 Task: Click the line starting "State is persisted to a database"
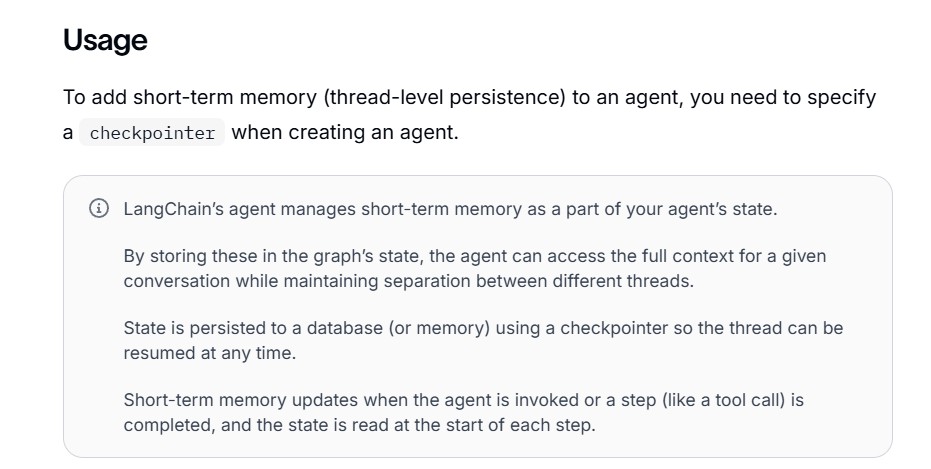point(483,328)
